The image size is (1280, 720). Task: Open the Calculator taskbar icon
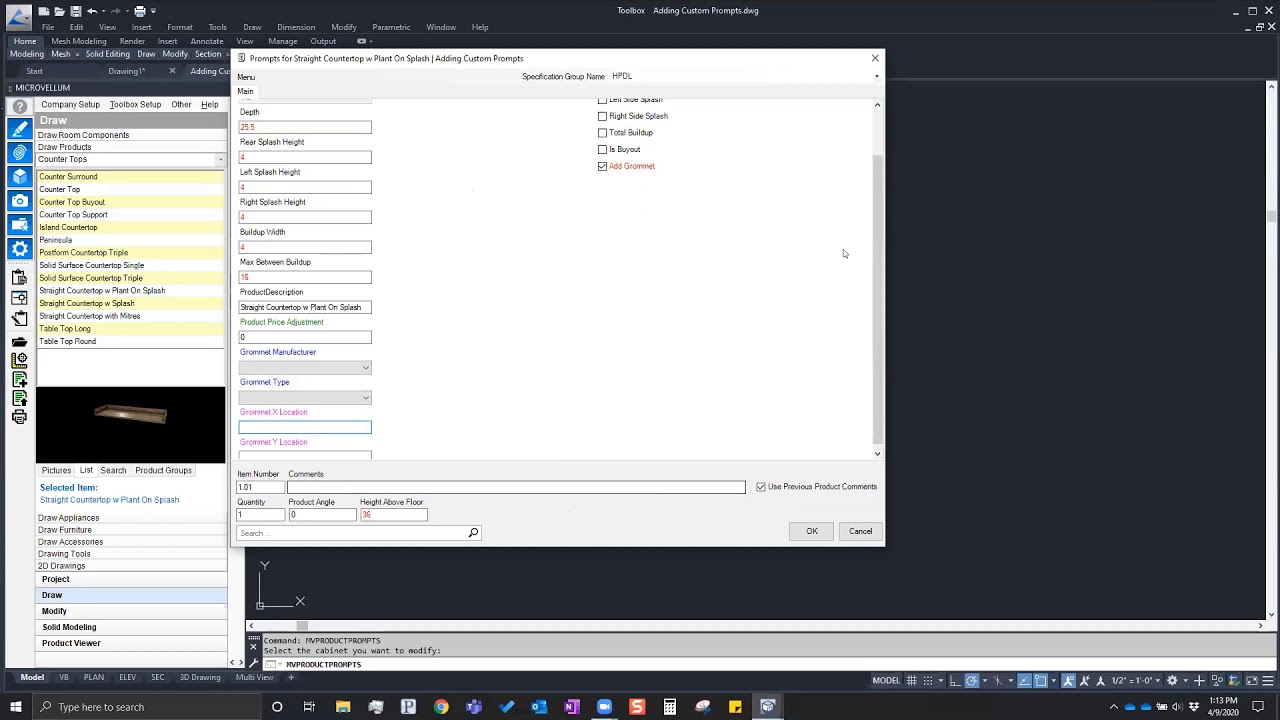pos(670,707)
